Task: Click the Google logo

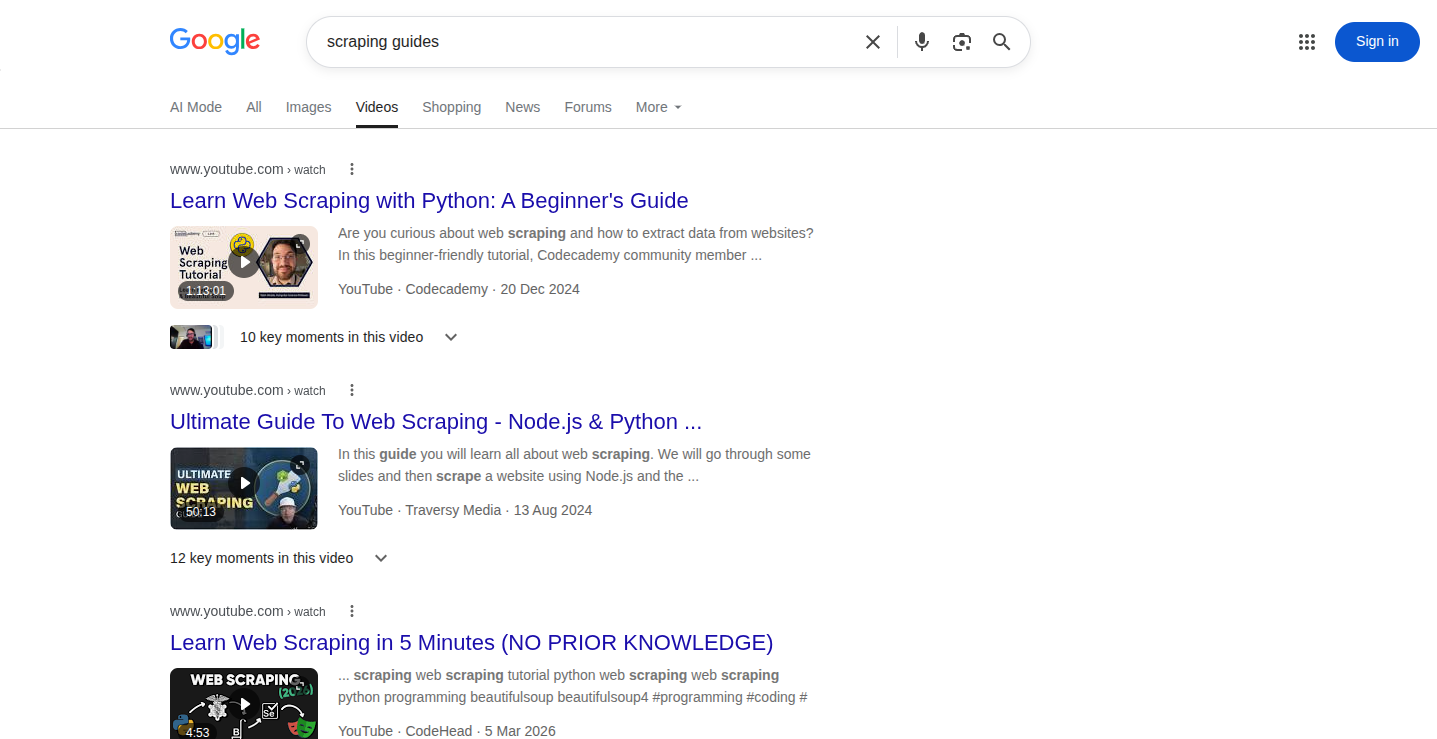Action: 215,41
